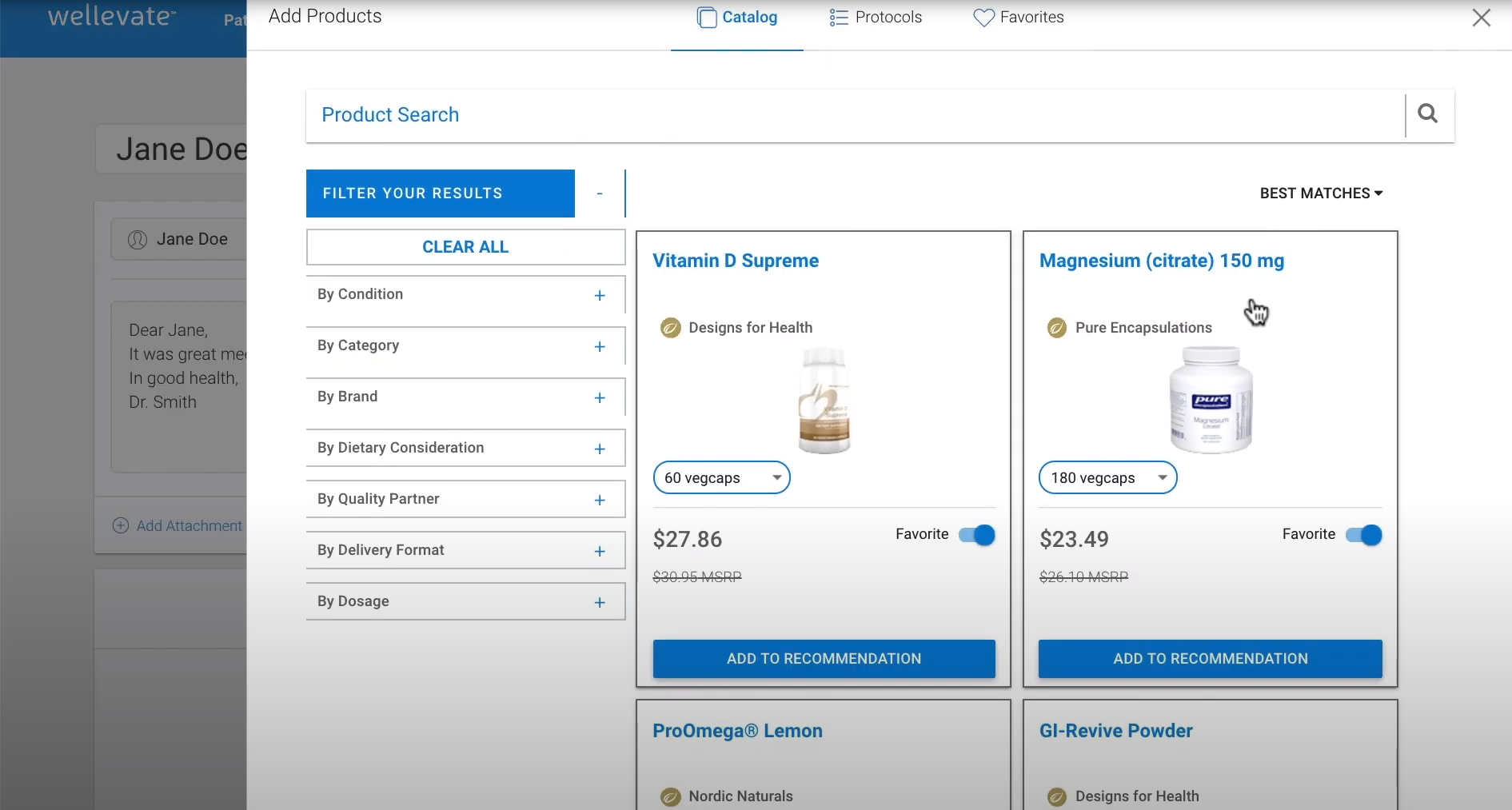The width and height of the screenshot is (1512, 810).
Task: Click the $30.95 MSRP strikethrough text
Action: pyautogui.click(x=697, y=577)
